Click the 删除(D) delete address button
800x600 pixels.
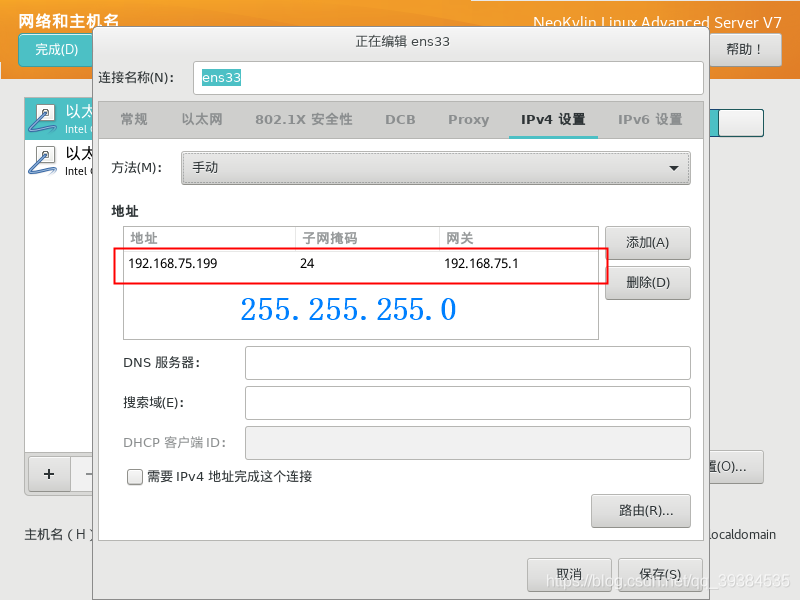(647, 283)
